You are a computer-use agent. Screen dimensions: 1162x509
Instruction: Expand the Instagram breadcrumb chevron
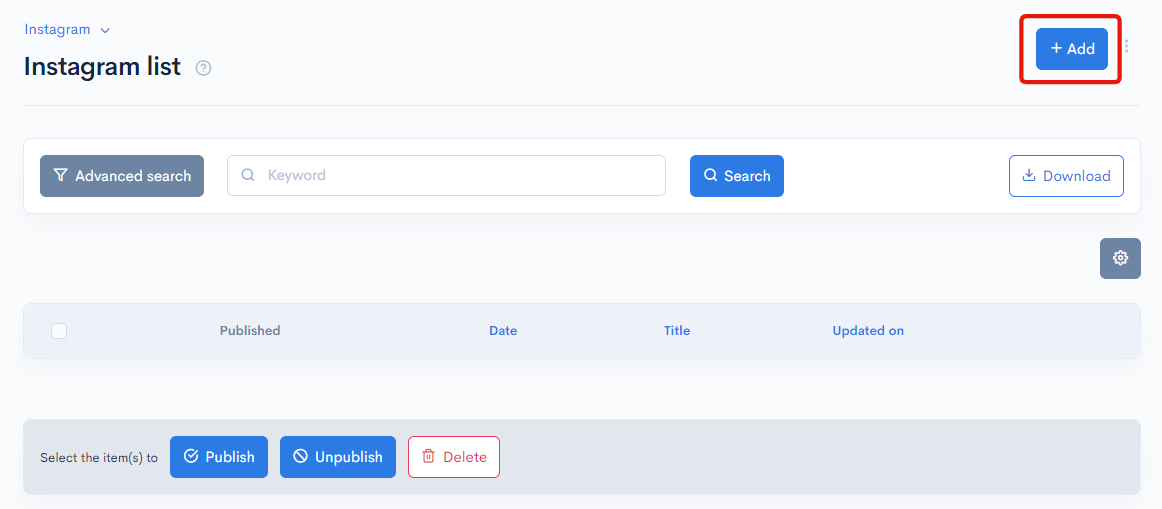point(105,31)
